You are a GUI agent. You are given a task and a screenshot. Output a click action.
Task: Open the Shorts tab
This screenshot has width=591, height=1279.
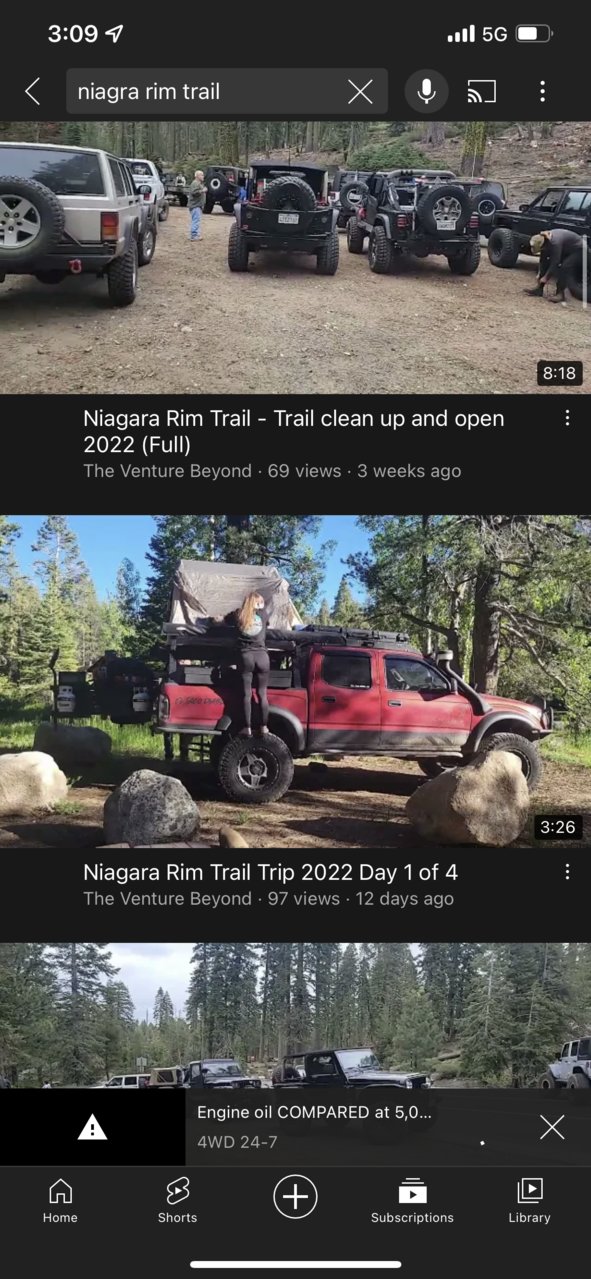pyautogui.click(x=177, y=1200)
